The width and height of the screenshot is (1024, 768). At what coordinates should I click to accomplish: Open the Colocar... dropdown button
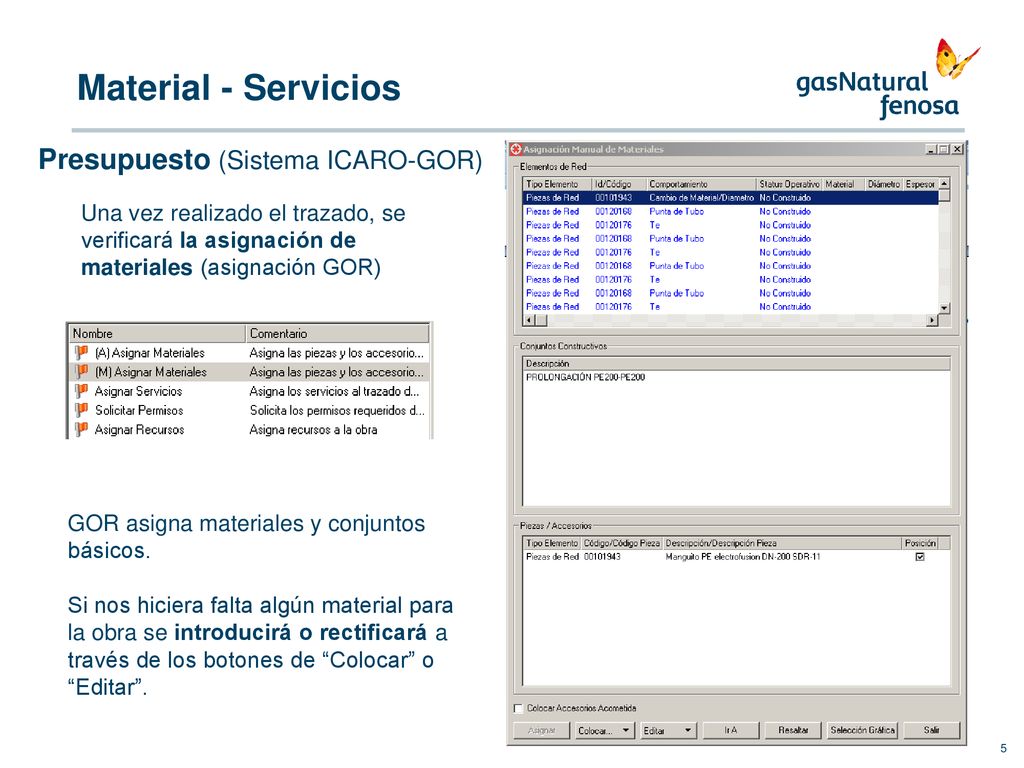(603, 730)
